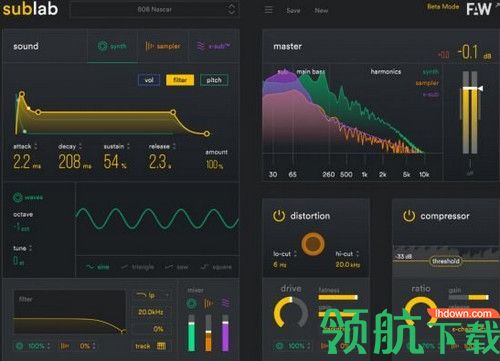Open the 808 Nascar preset selector

[154, 9]
